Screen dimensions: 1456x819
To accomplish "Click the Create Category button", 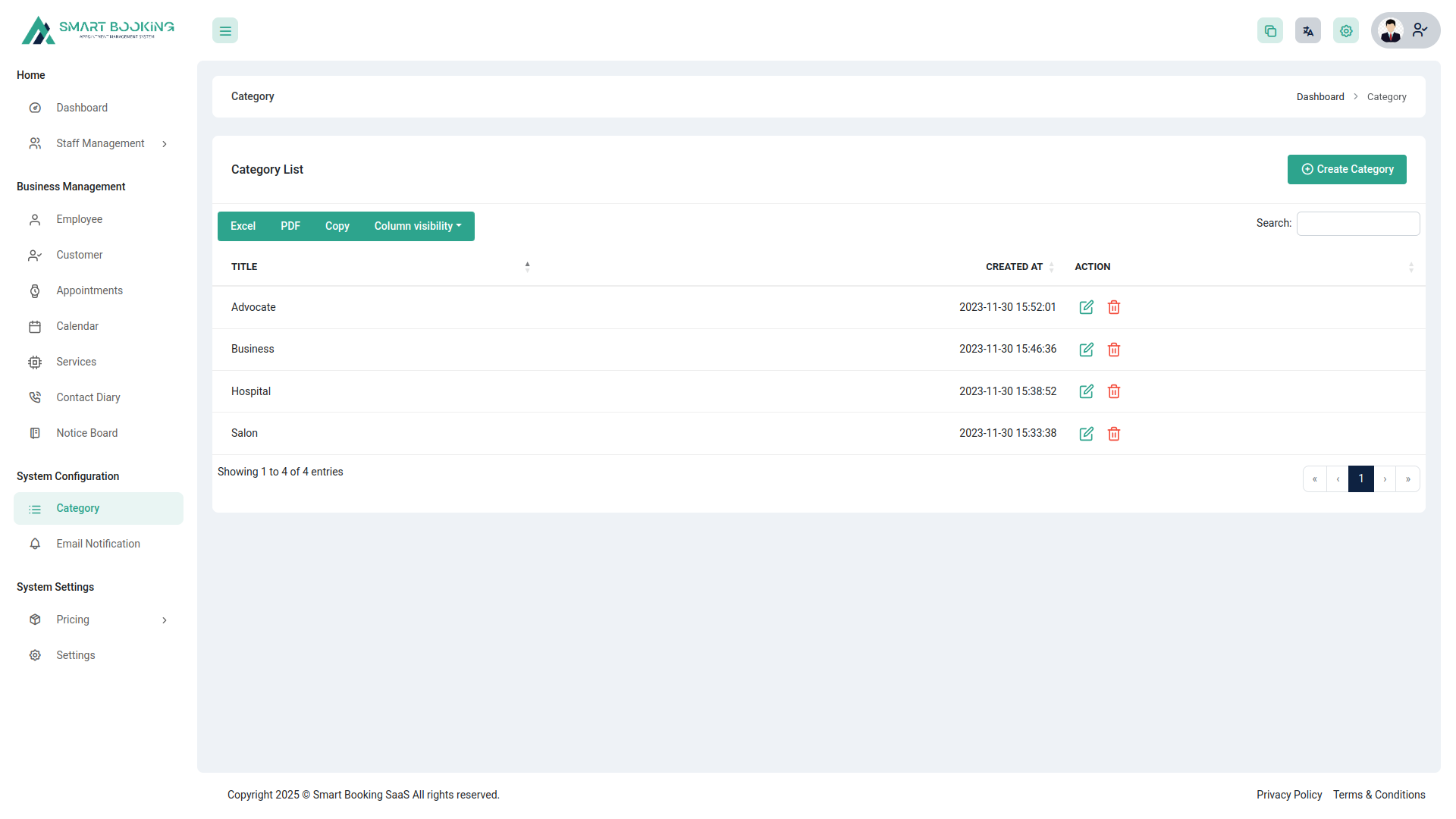I will (x=1347, y=169).
